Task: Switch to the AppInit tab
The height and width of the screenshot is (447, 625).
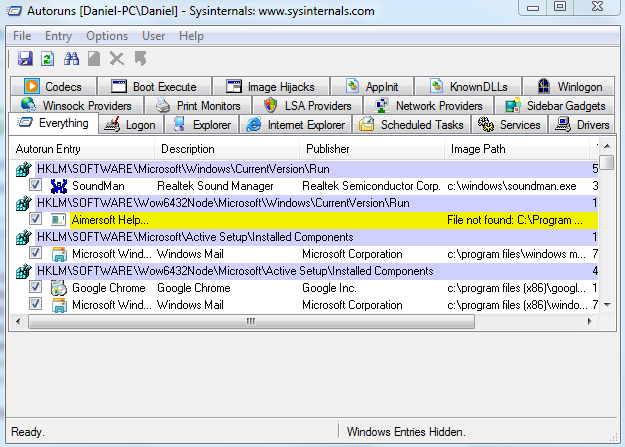Action: point(372,86)
